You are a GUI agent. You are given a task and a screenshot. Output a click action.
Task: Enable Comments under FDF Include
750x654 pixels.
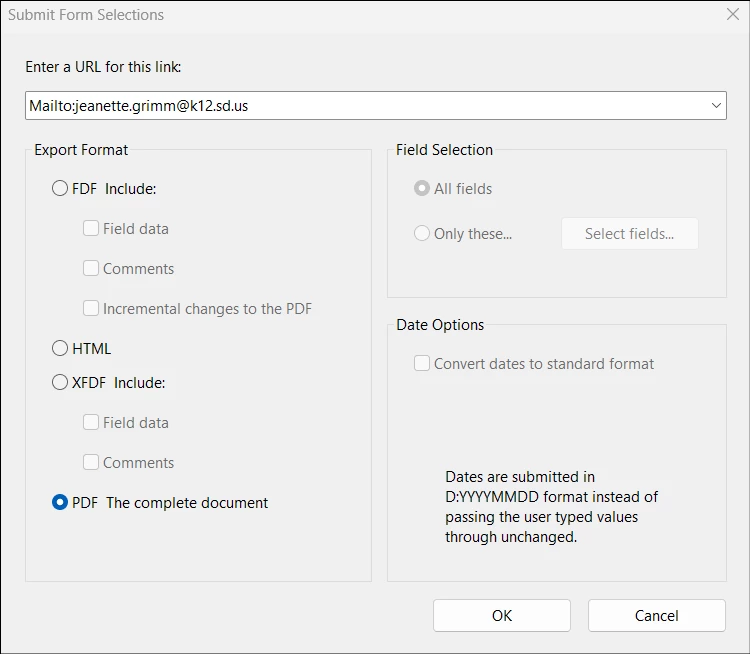click(91, 268)
